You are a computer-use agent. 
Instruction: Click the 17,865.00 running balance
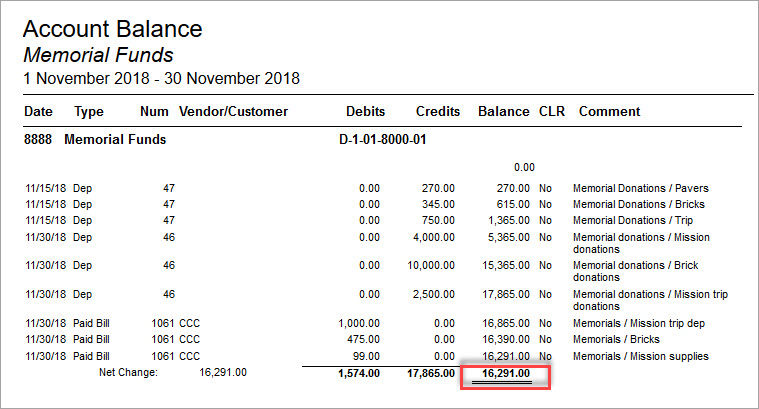click(506, 294)
